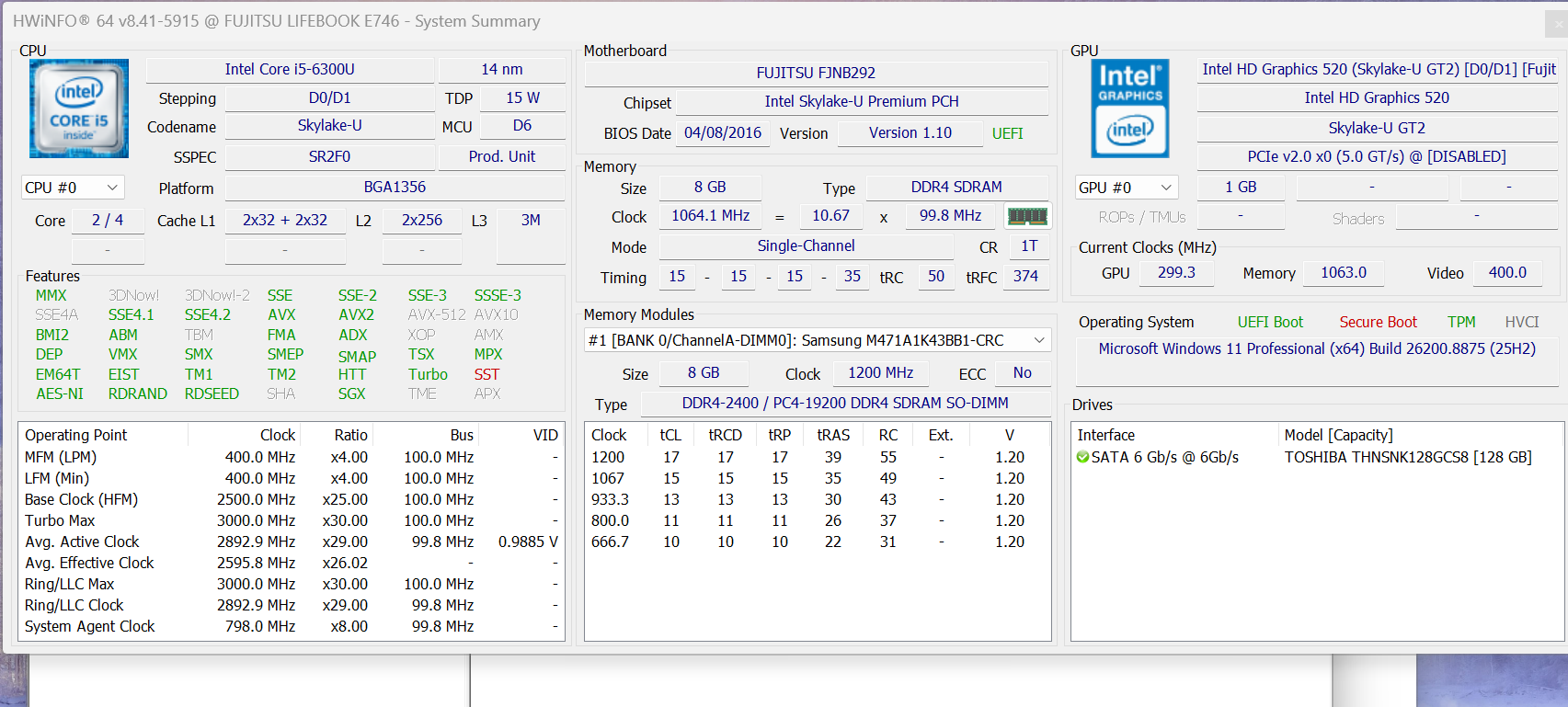
Task: Click the L2 cache value 2x256
Action: click(422, 221)
